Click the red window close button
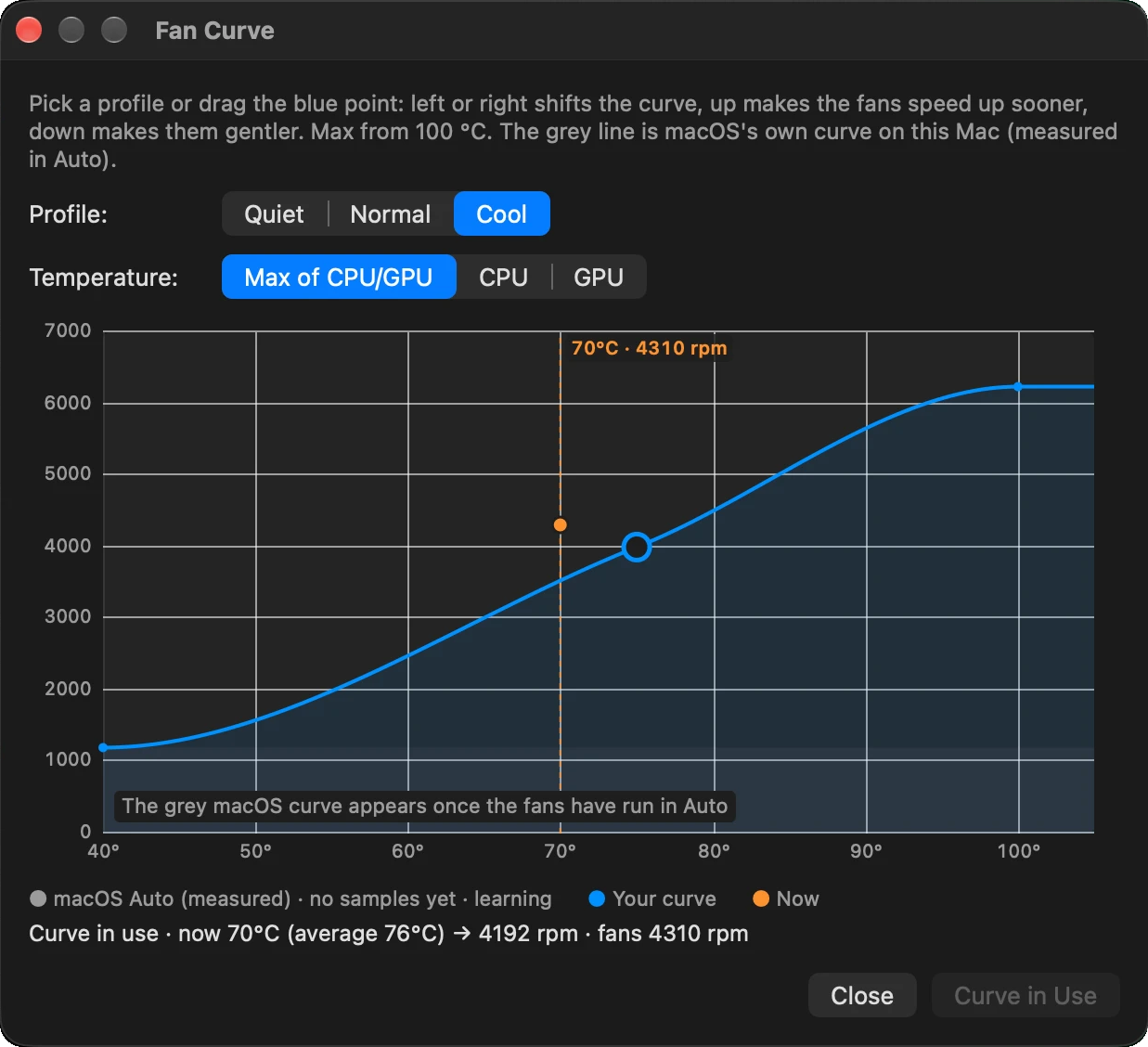 (x=30, y=31)
